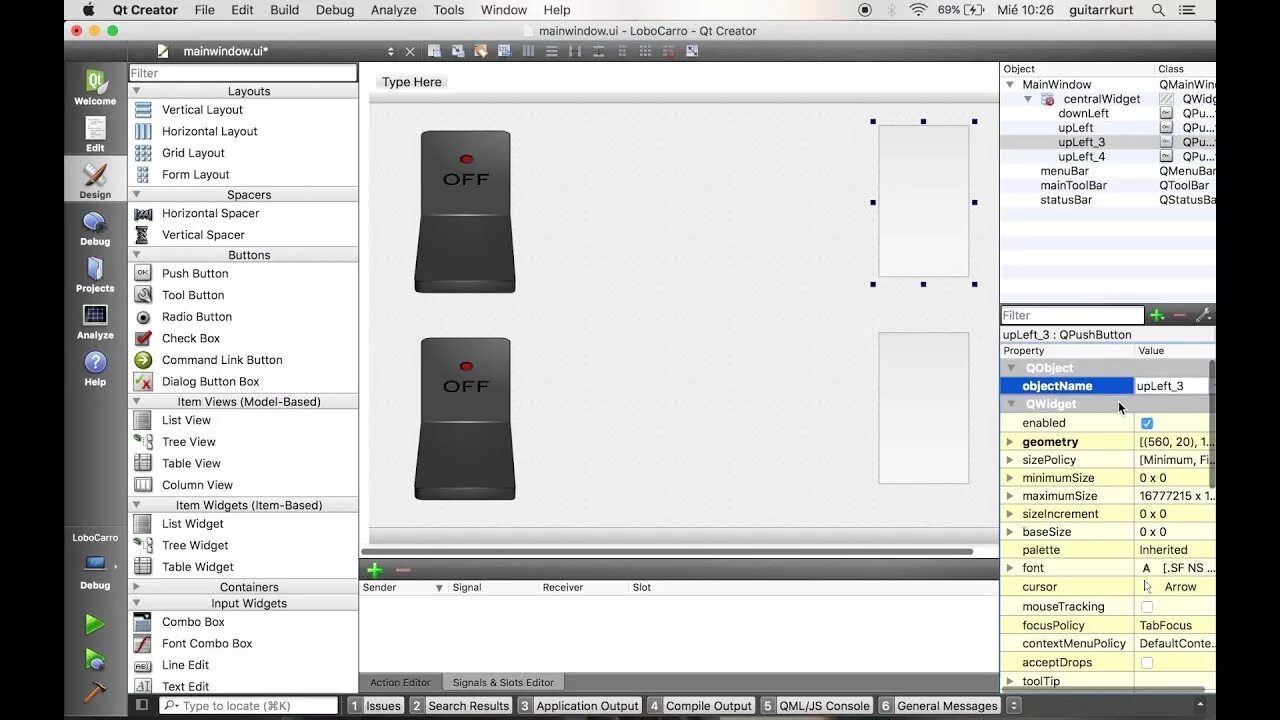The image size is (1280, 720).
Task: Toggle the acceptDrops property checkbox
Action: (1147, 663)
